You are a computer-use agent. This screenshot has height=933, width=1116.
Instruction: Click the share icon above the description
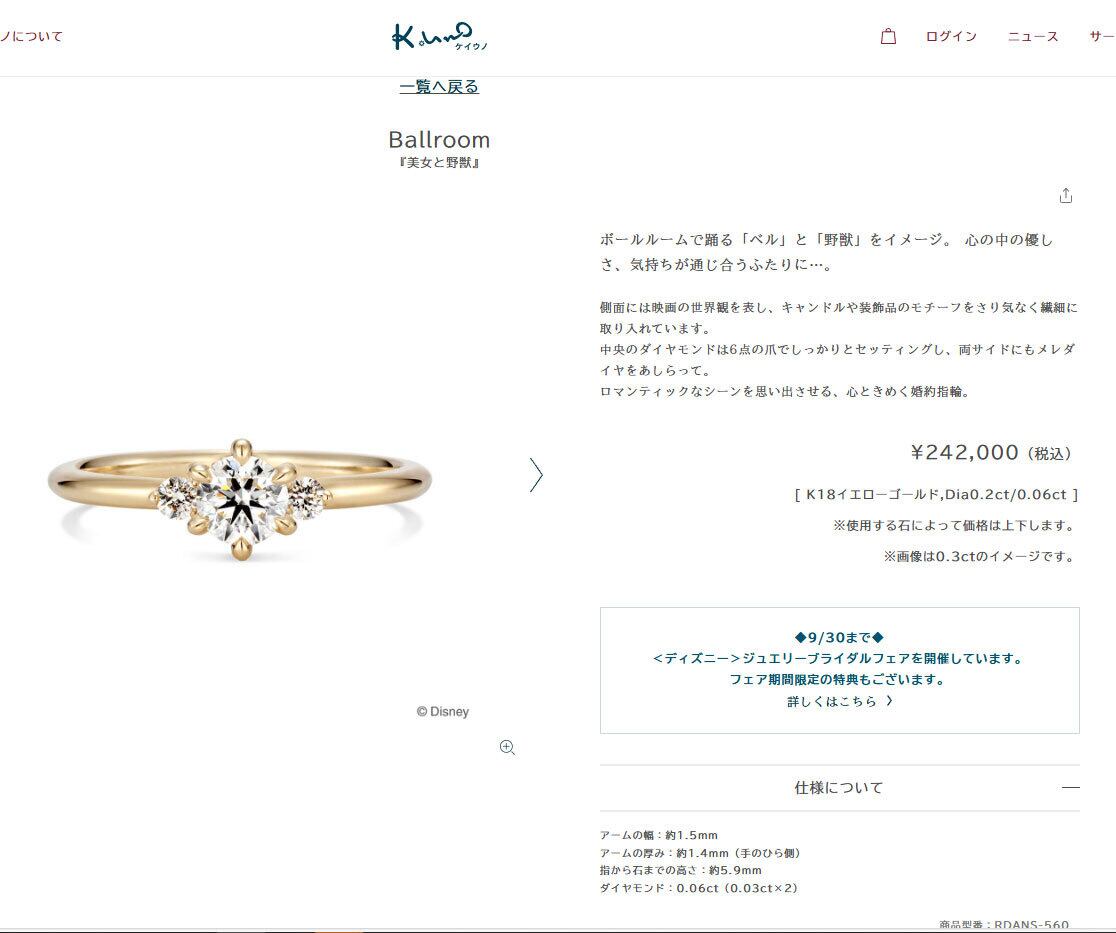tap(1065, 196)
